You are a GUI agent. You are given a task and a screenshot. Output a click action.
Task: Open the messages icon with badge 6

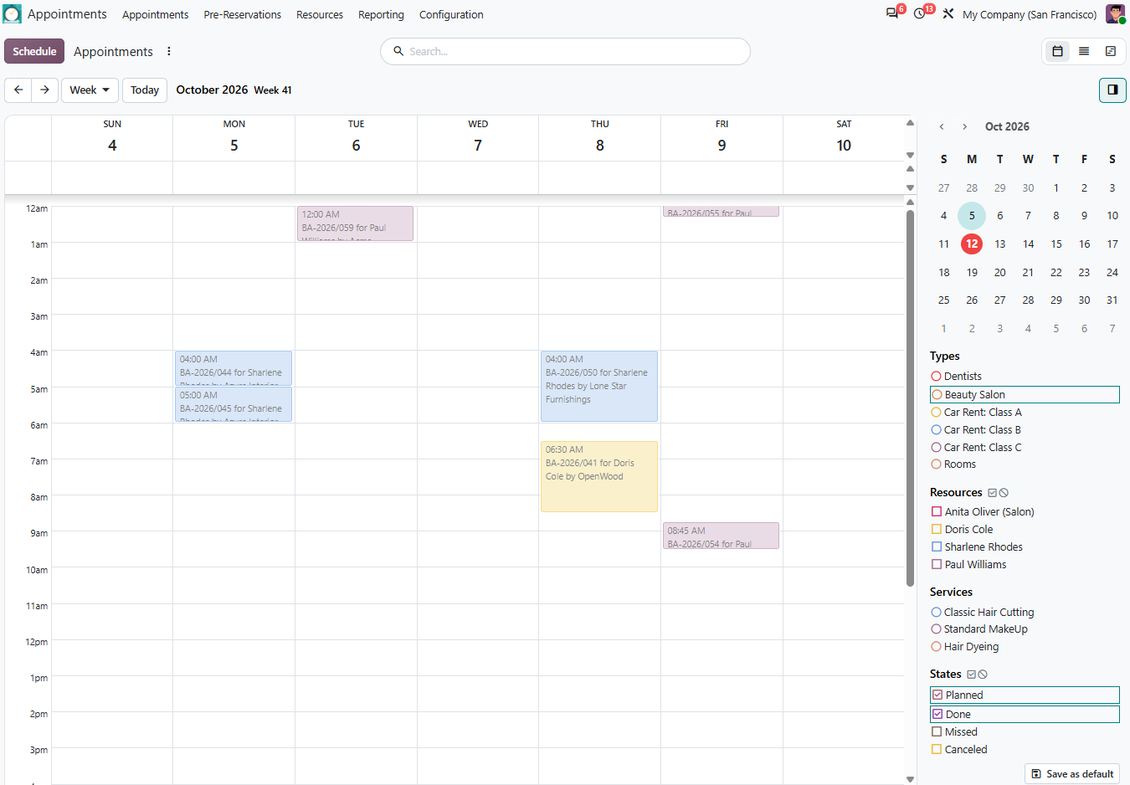pyautogui.click(x=892, y=14)
